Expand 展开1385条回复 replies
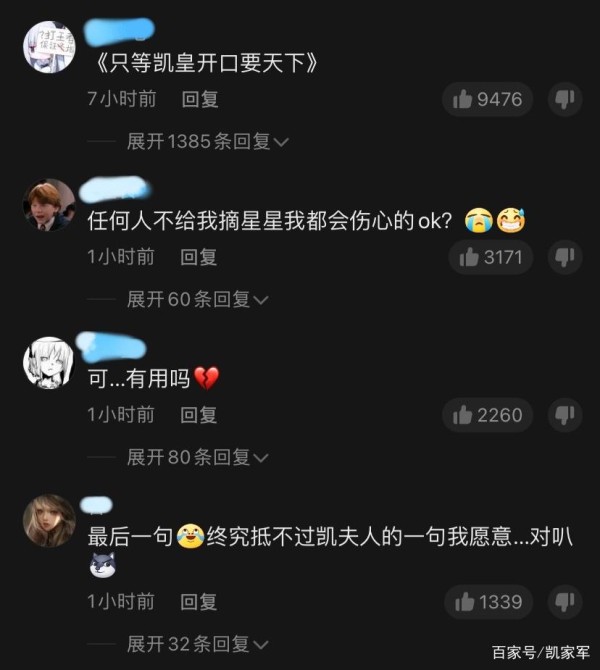Screen dimensions: 600x670 click(x=208, y=141)
